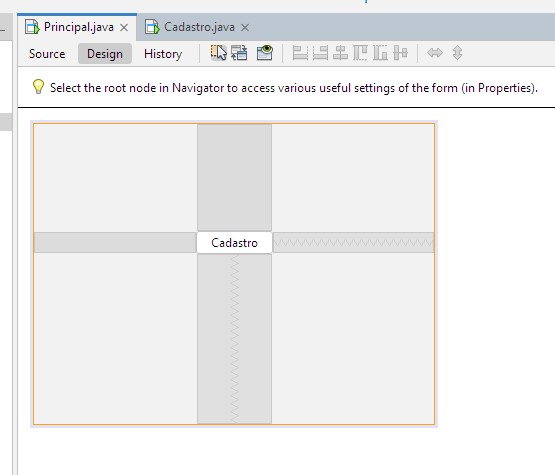Image resolution: width=555 pixels, height=475 pixels.
Task: Center components vertically
Action: pyautogui.click(x=400, y=53)
